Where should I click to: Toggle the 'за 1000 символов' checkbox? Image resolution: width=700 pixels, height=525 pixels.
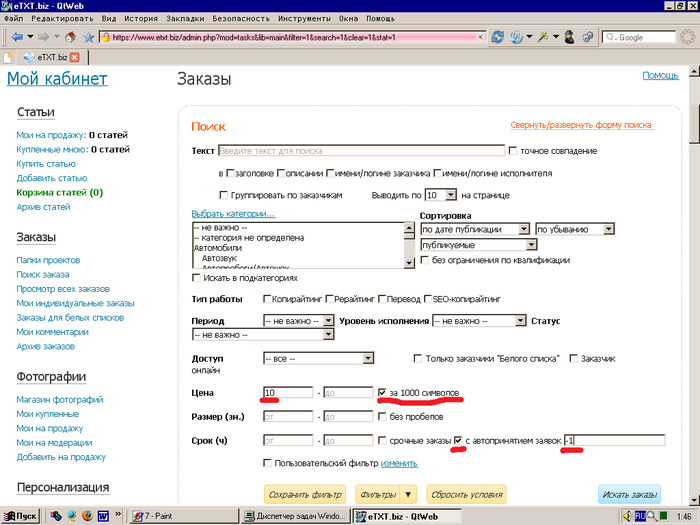384,393
